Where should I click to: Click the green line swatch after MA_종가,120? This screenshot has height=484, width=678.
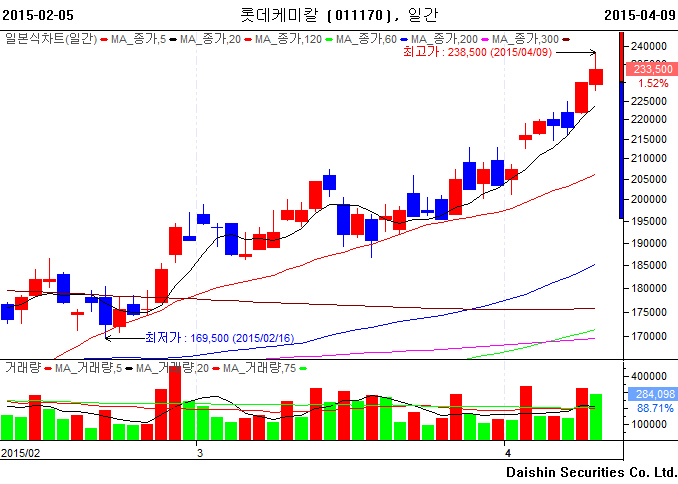pos(329,40)
